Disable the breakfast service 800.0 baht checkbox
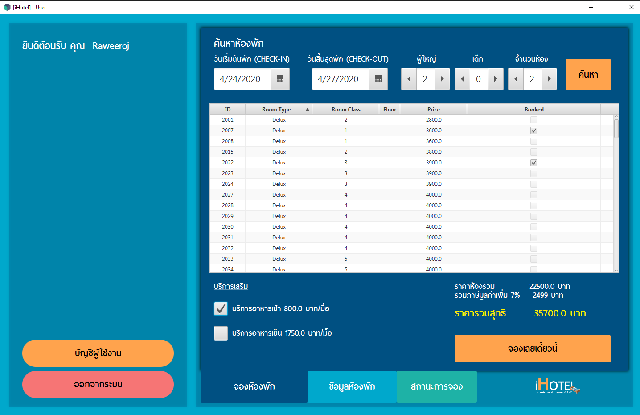The width and height of the screenshot is (640, 415). pyautogui.click(x=221, y=308)
